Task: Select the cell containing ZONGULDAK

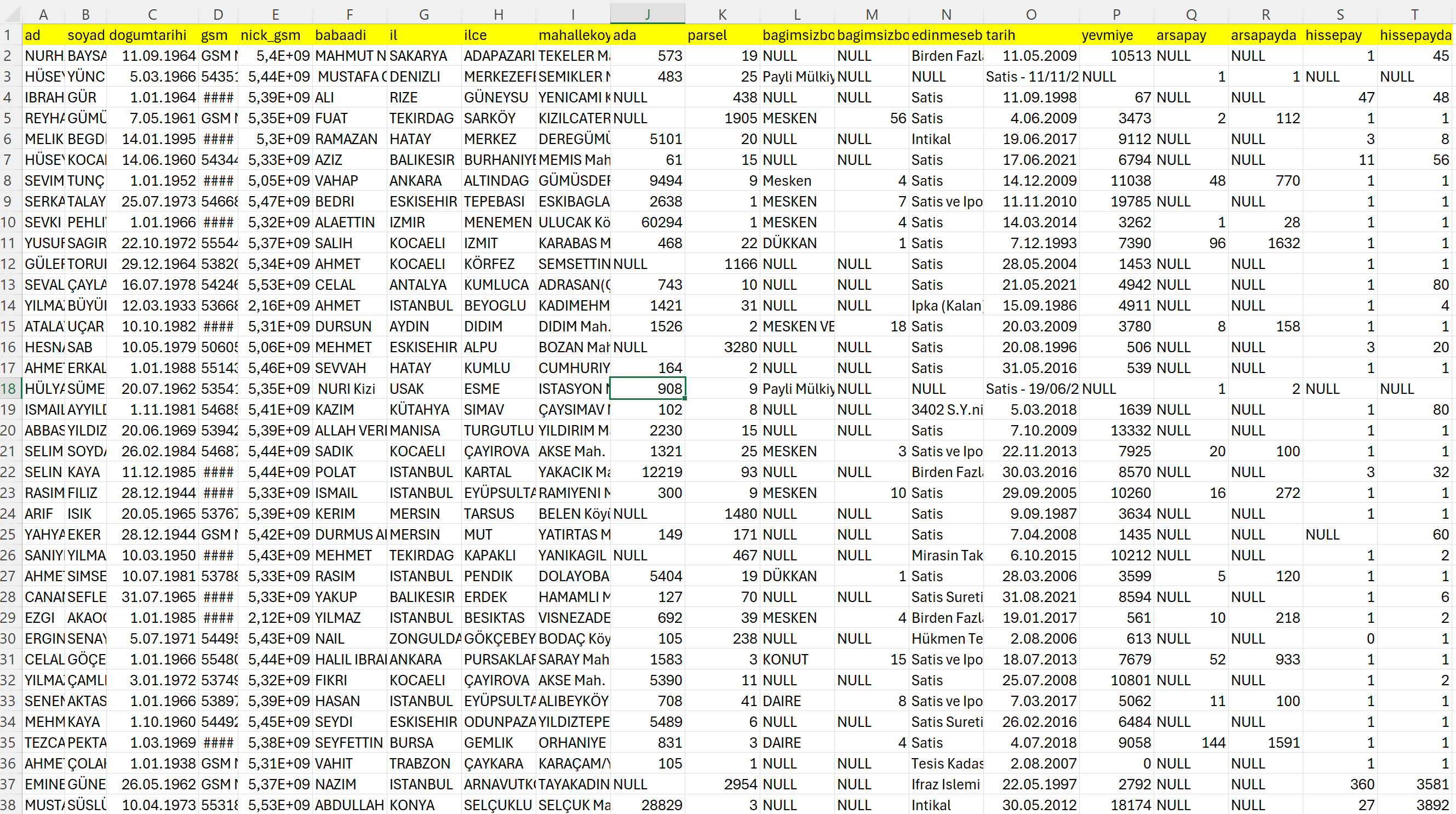Action: coord(423,639)
